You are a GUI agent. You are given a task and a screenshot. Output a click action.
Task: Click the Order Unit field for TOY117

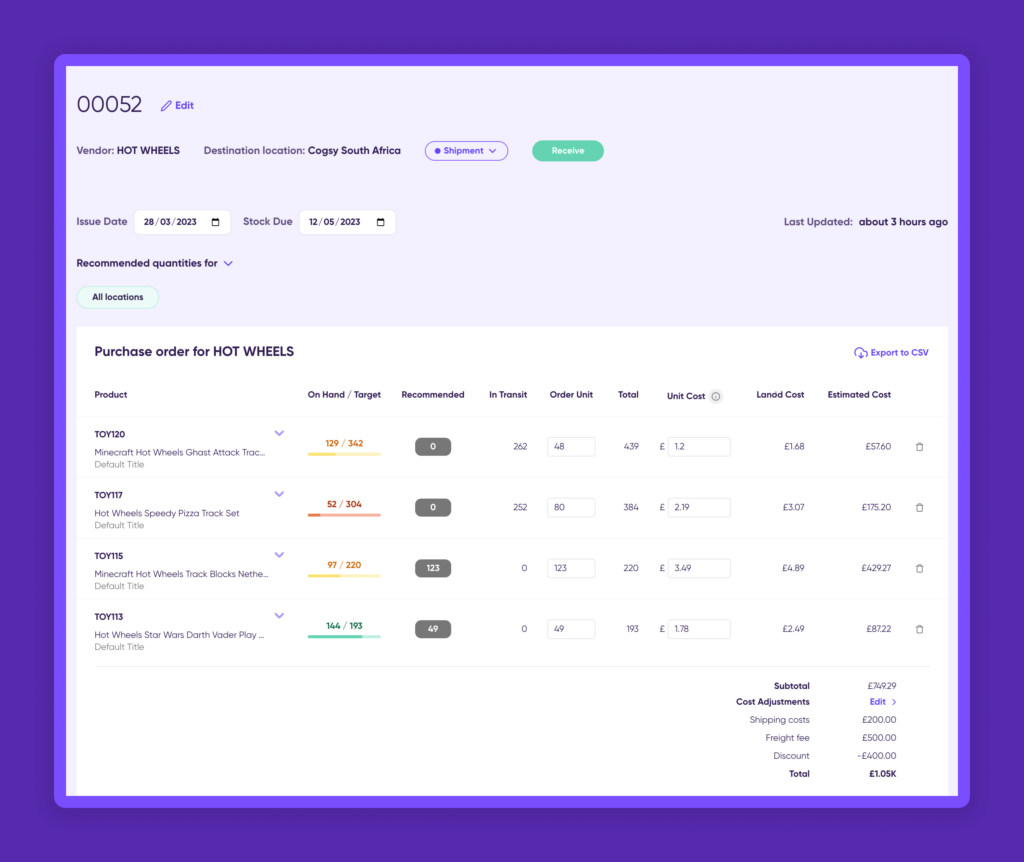(x=571, y=507)
